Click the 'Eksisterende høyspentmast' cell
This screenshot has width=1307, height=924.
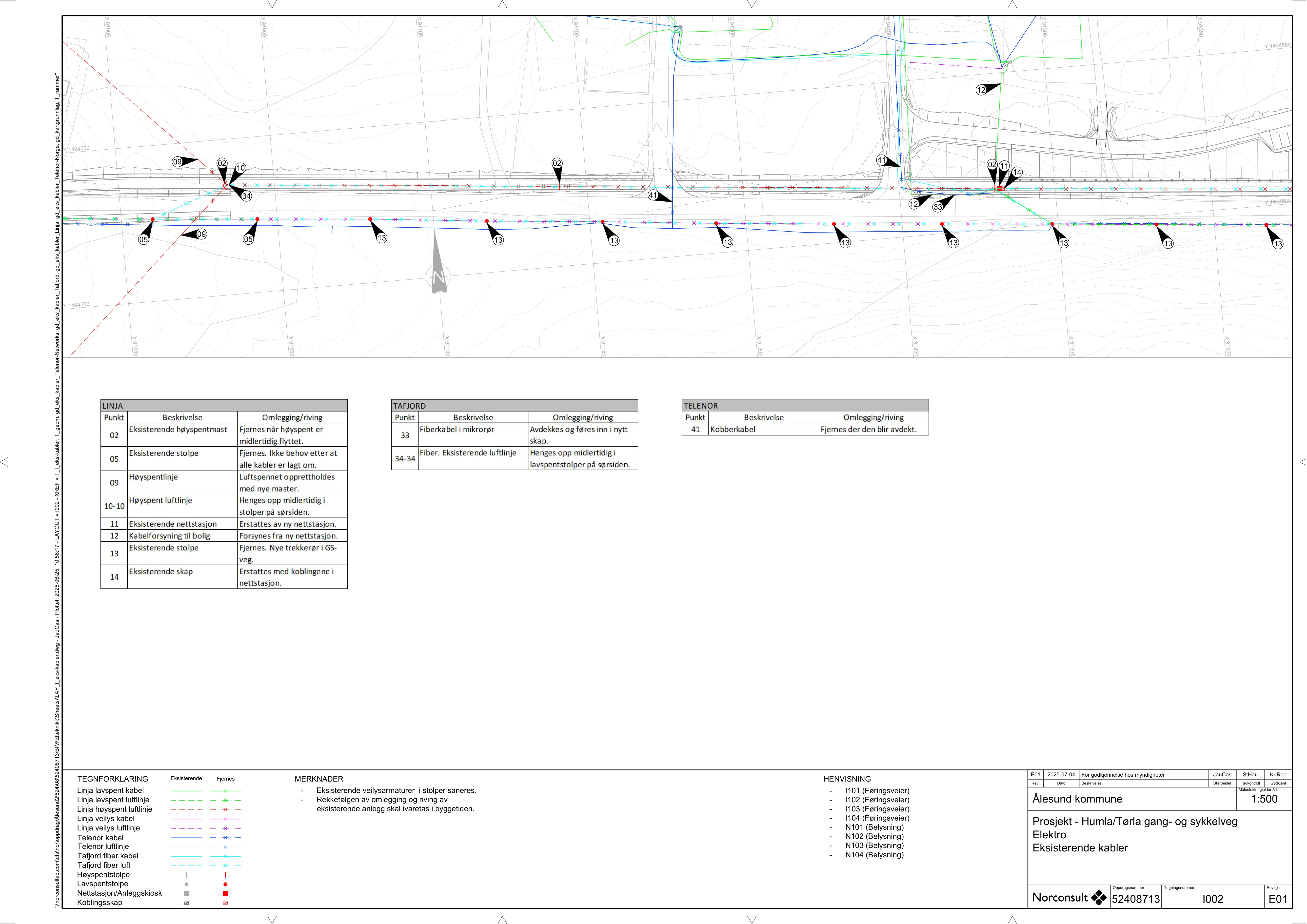click(182, 435)
